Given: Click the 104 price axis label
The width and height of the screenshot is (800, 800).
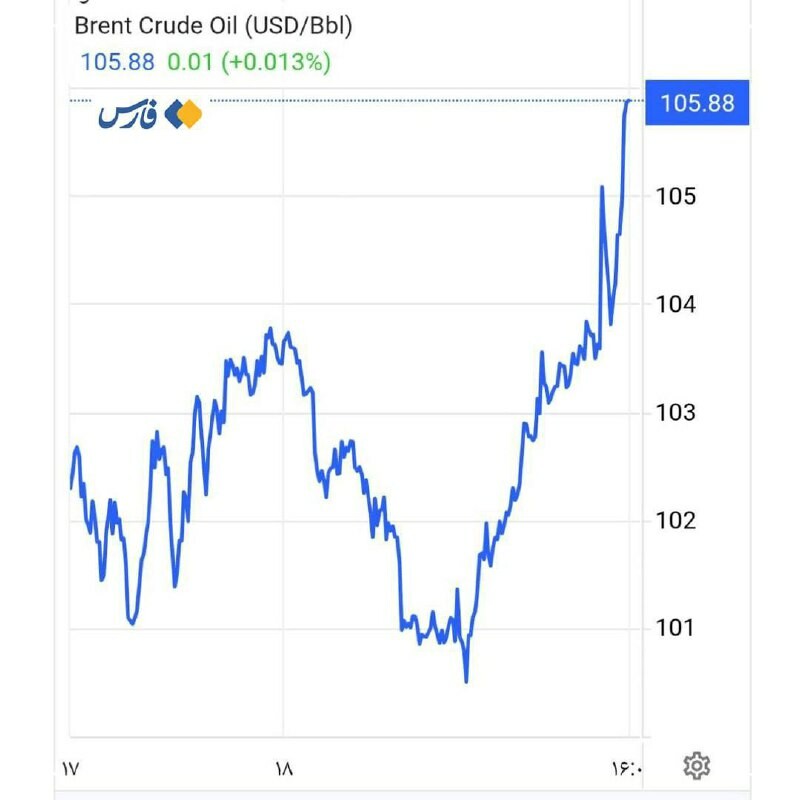Looking at the screenshot, I should coord(675,304).
